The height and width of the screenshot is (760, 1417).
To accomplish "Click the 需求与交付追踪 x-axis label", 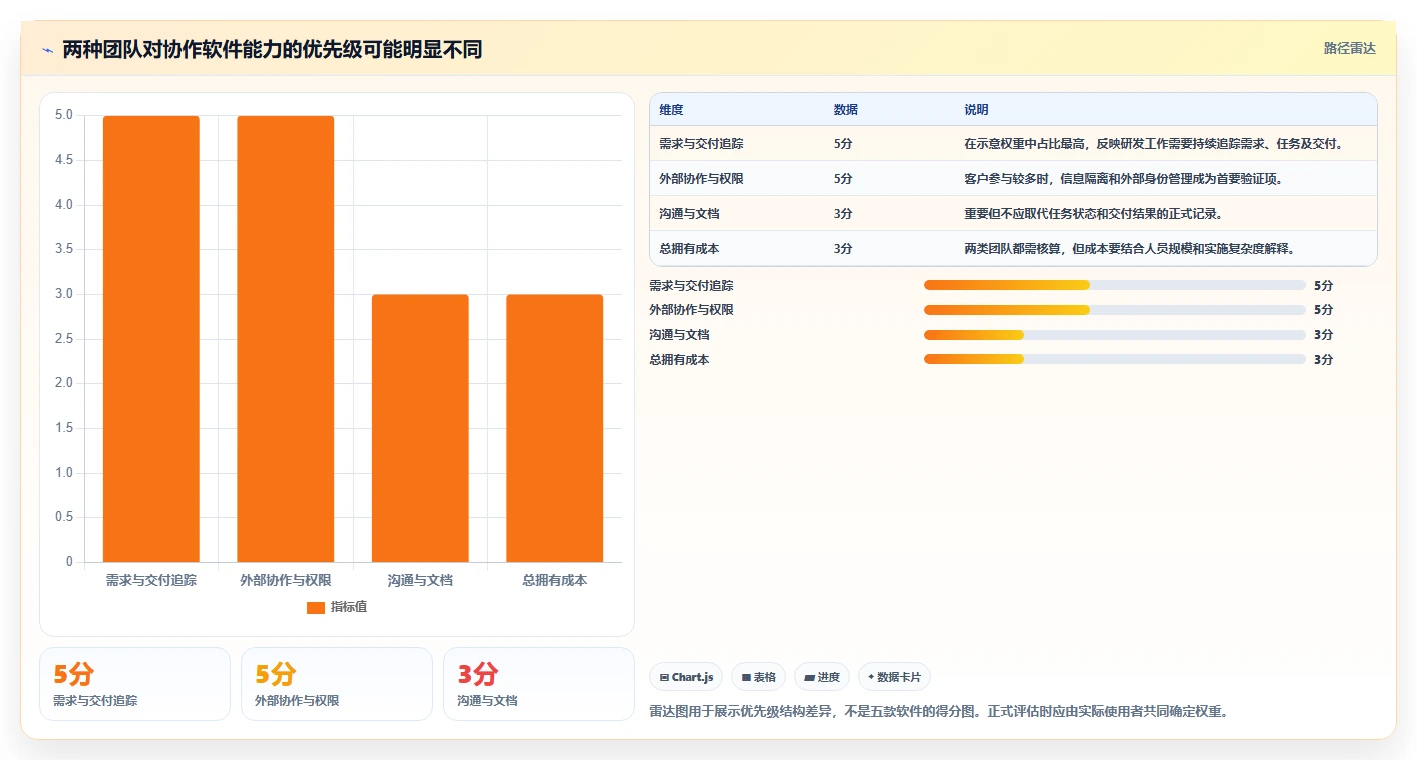I will tap(151, 580).
